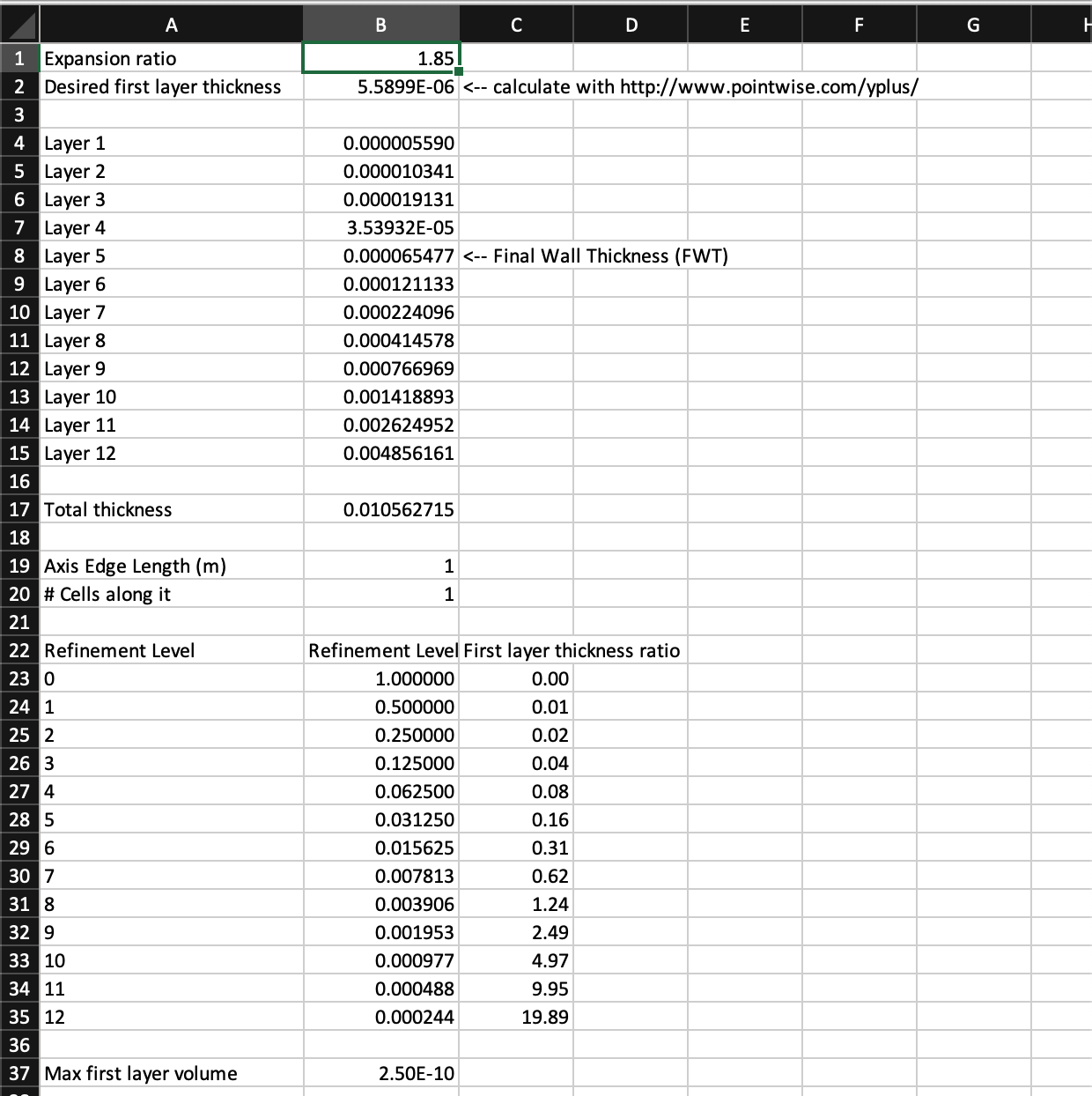Image resolution: width=1092 pixels, height=1096 pixels.
Task: Click value 0.500000
Action: [381, 707]
